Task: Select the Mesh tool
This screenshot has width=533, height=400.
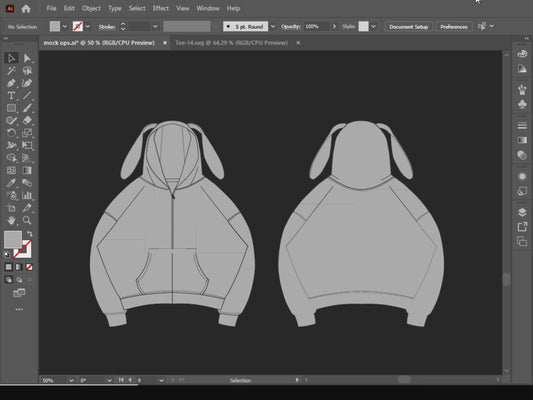Action: 11,170
